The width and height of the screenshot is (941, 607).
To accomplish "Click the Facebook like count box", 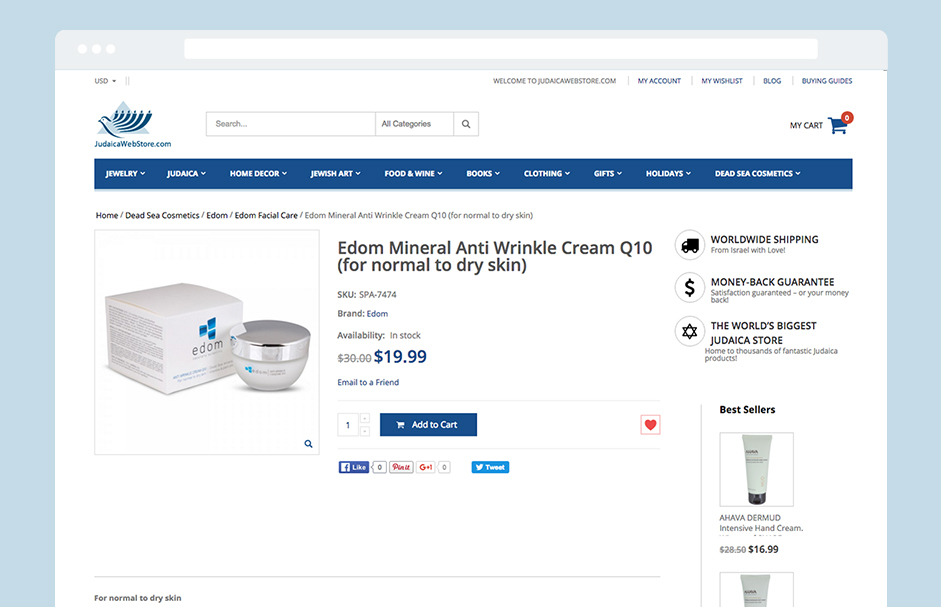I will point(379,467).
